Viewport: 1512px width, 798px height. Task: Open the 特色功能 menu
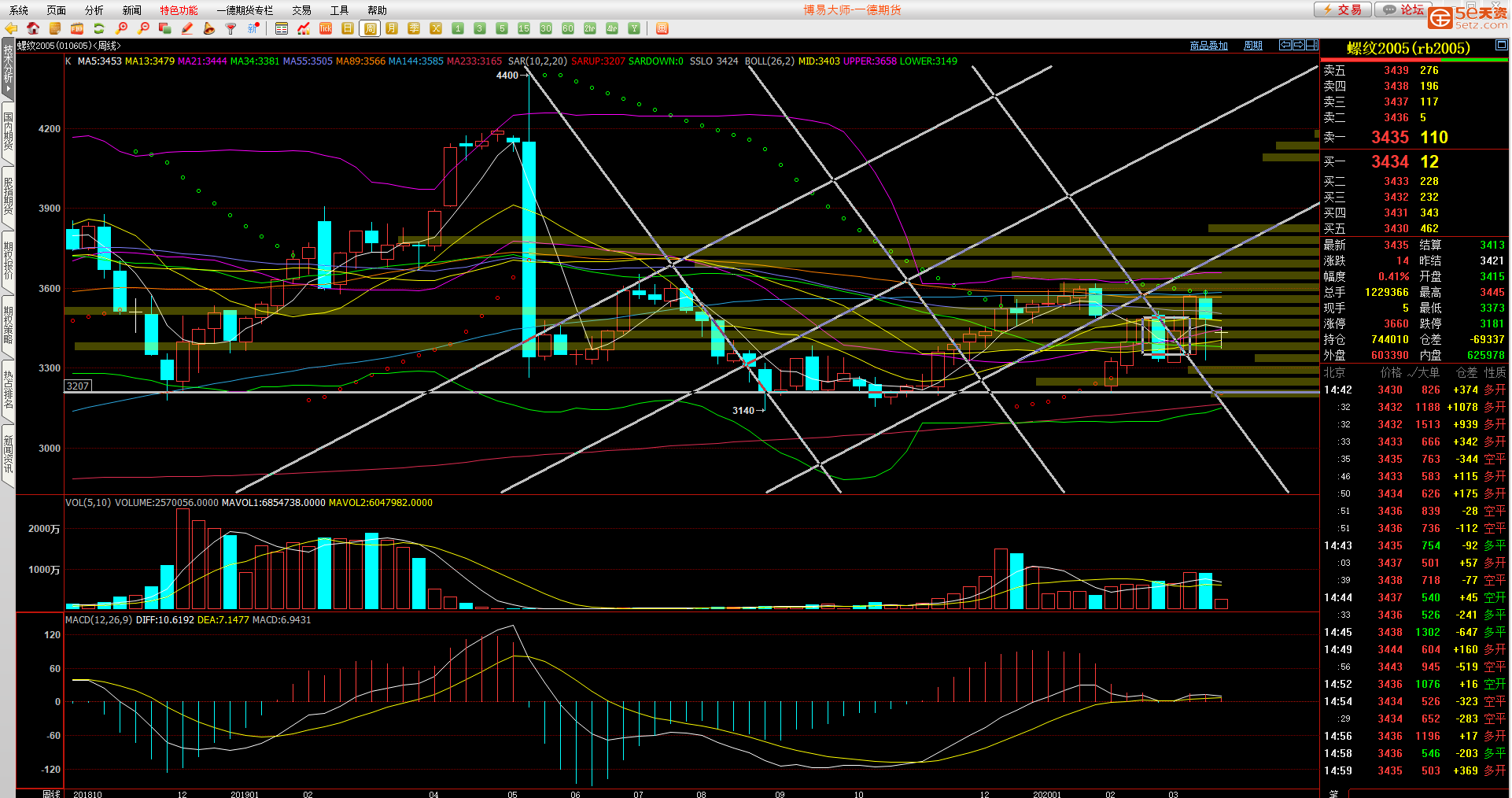(179, 10)
